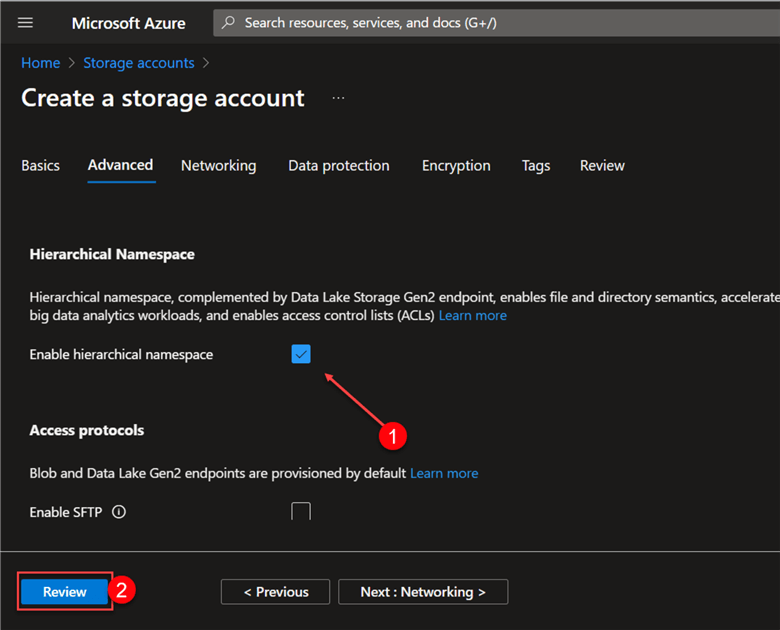
Task: Navigate to Home breadcrumb link
Action: [41, 63]
